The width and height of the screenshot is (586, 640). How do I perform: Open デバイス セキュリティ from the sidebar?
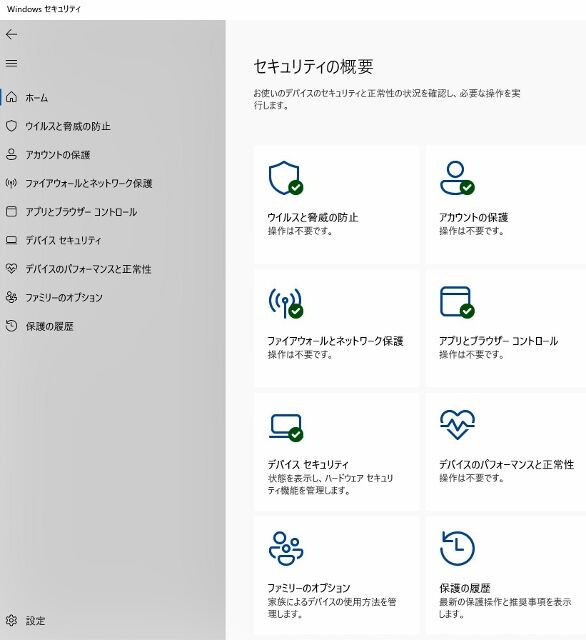pyautogui.click(x=63, y=240)
